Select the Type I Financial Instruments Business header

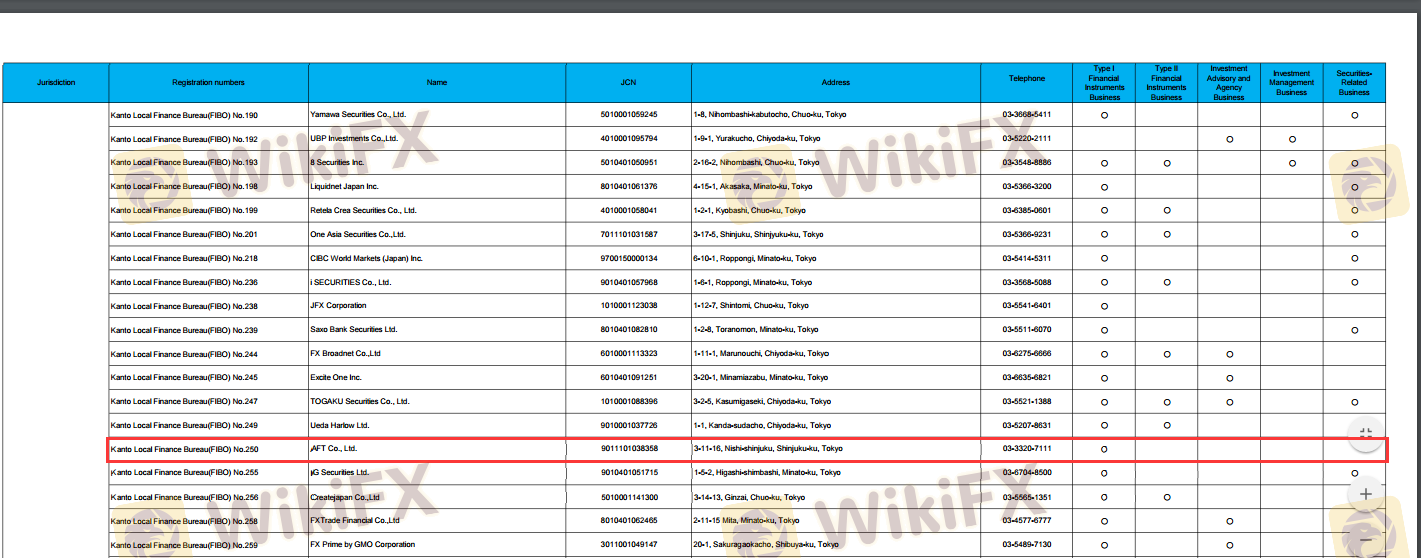1104,83
